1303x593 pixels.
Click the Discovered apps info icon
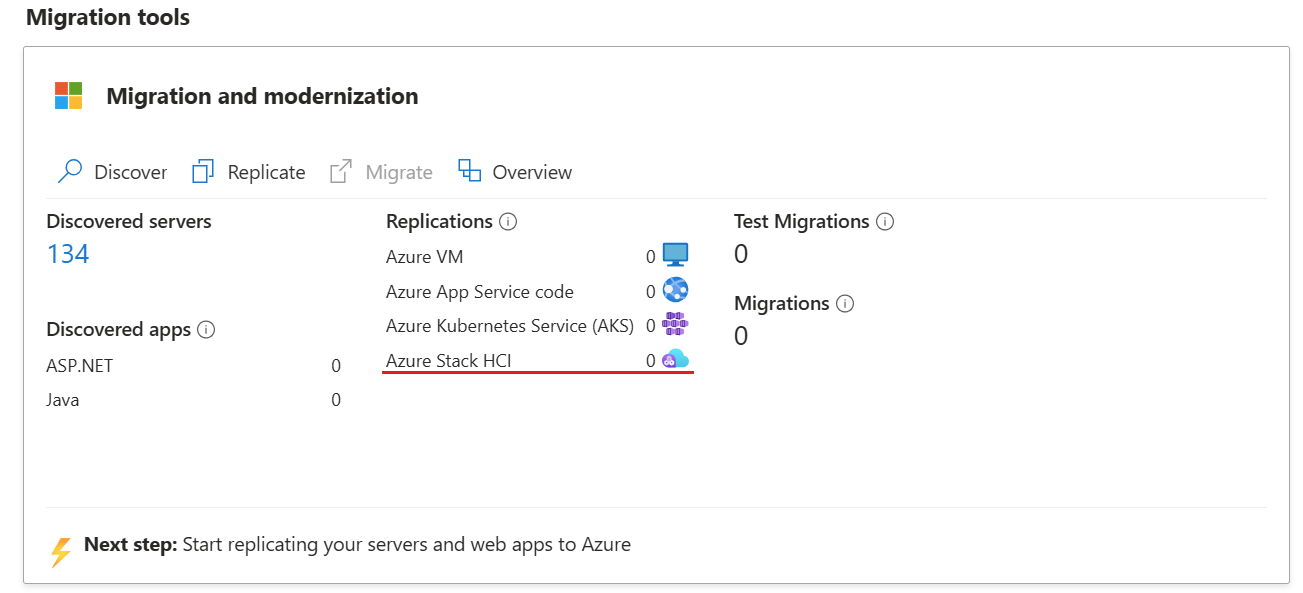coord(206,329)
